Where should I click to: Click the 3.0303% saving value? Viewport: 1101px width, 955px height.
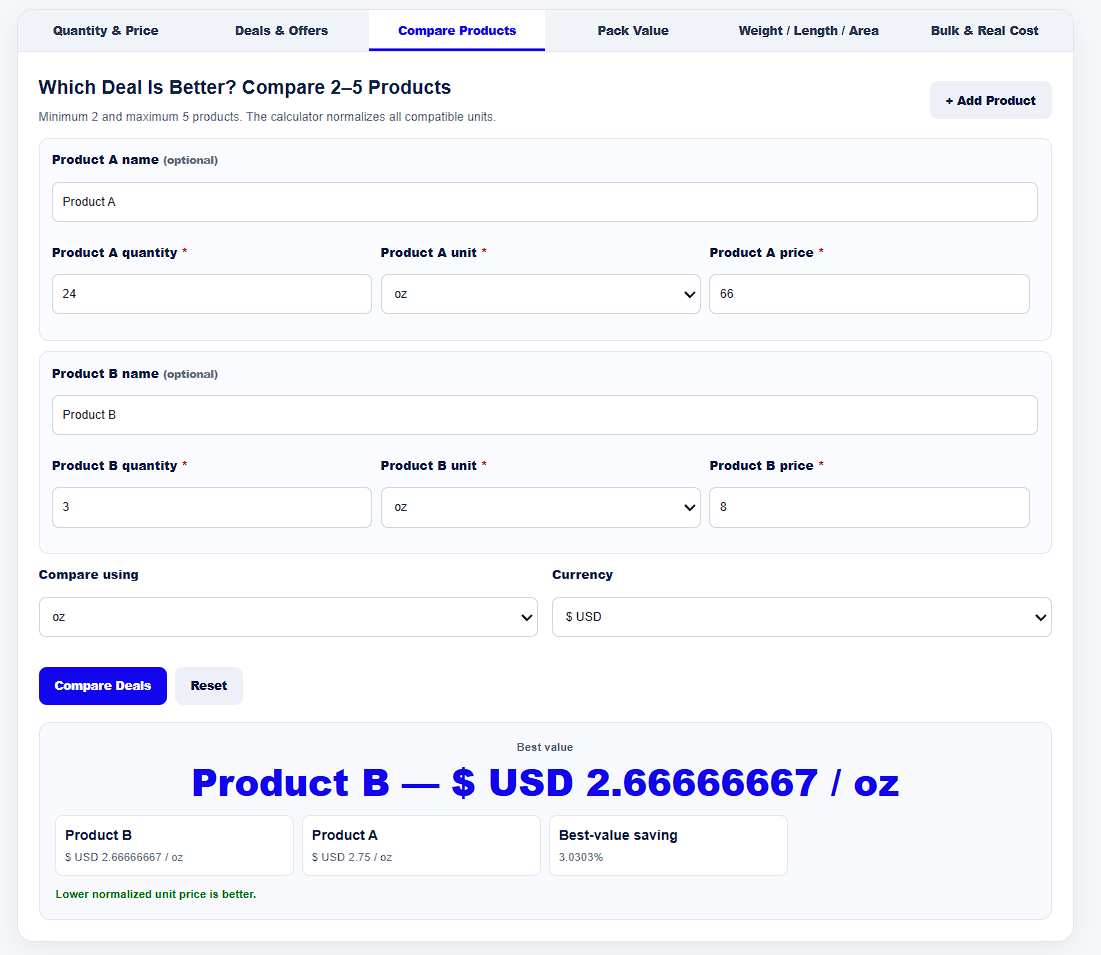point(581,857)
